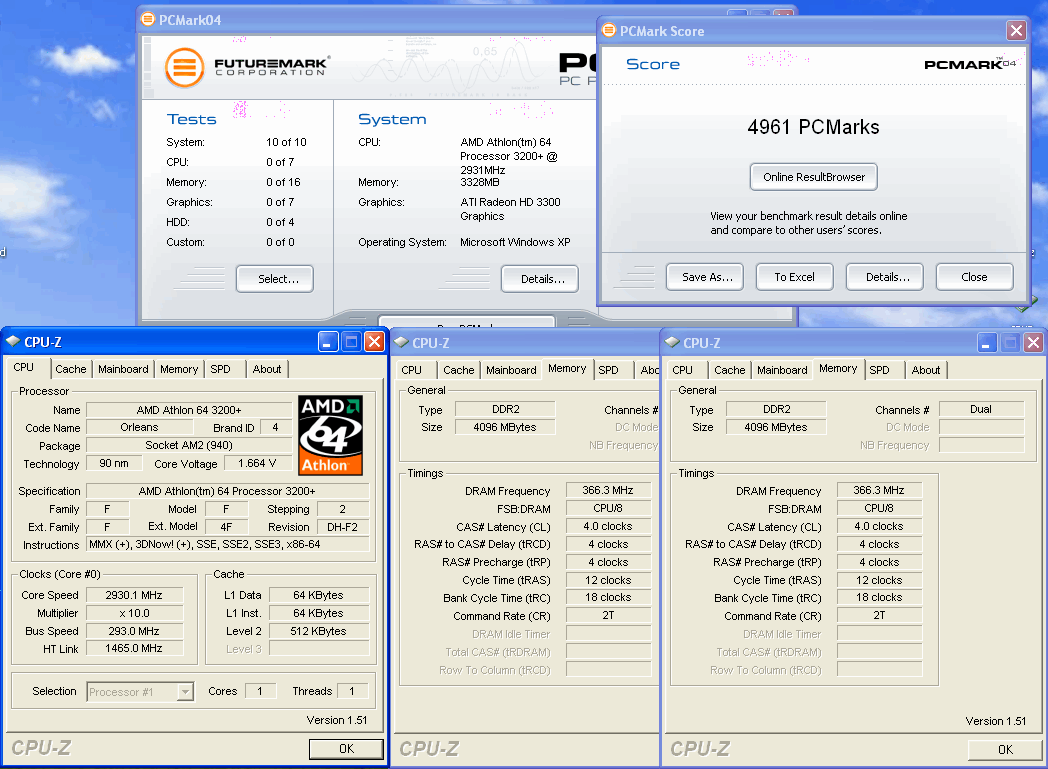Export score with To Excel button
The height and width of the screenshot is (769, 1048).
pyautogui.click(x=794, y=277)
